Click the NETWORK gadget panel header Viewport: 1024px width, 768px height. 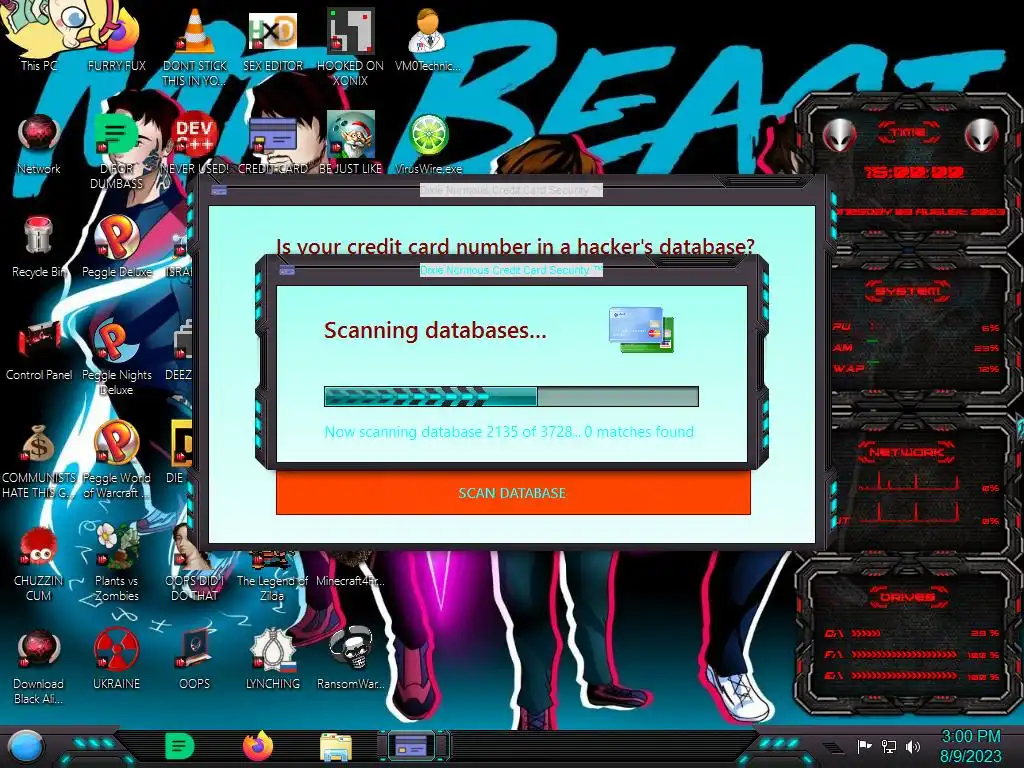click(906, 452)
